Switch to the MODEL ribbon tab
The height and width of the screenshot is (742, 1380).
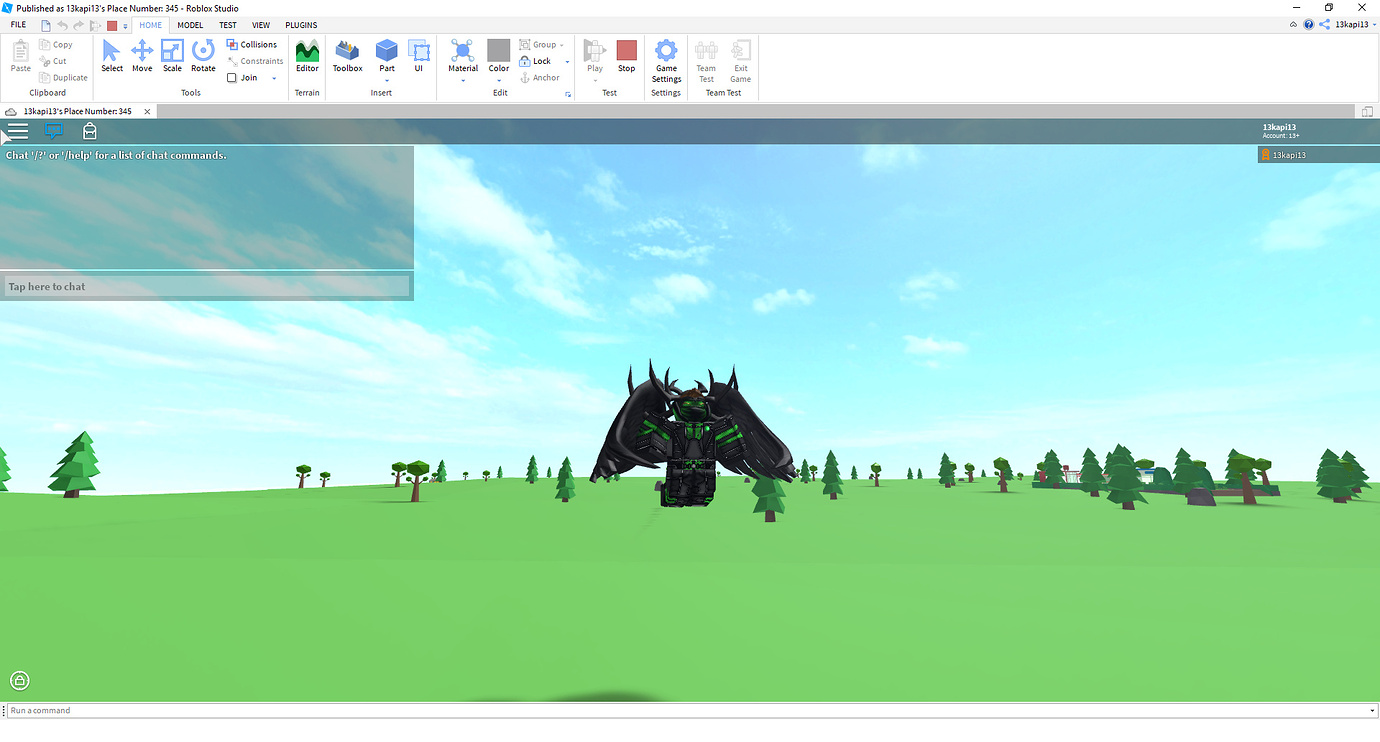189,25
